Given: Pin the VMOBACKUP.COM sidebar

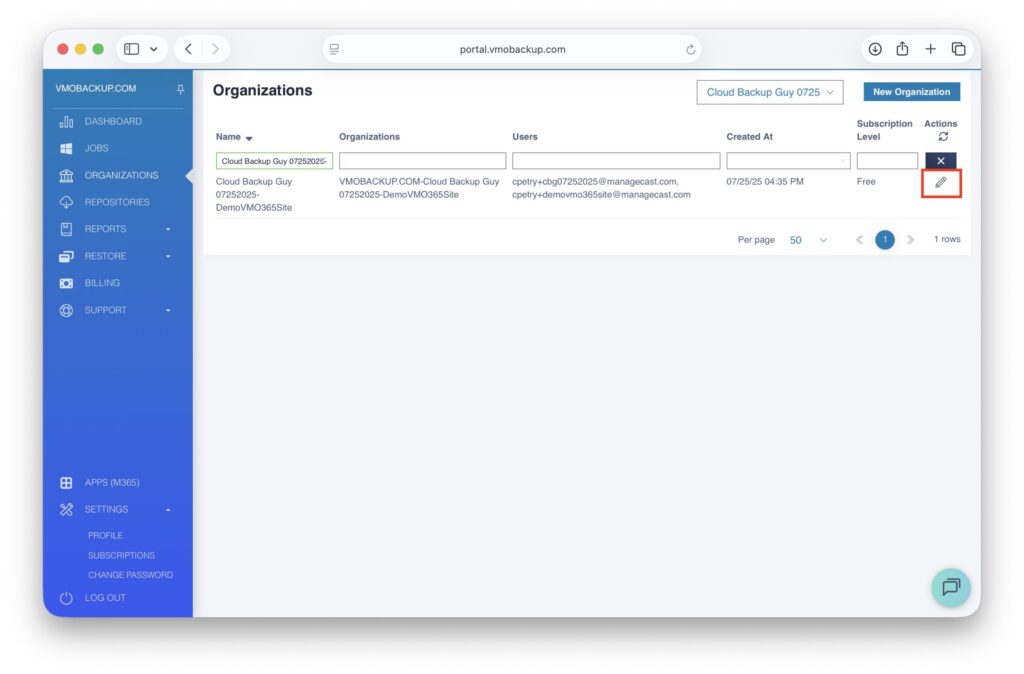Looking at the screenshot, I should point(181,89).
